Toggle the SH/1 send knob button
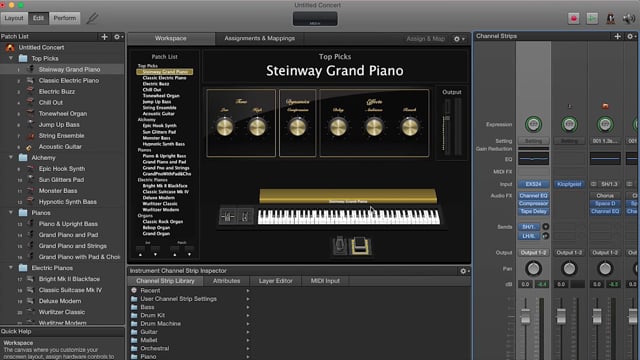The image size is (640, 360). pos(545,227)
